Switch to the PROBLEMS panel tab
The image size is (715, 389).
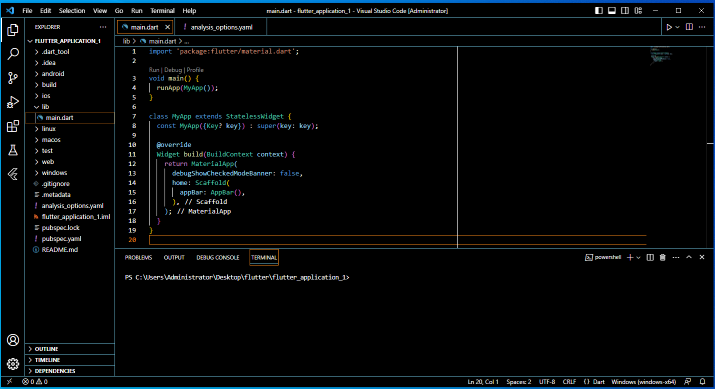click(x=138, y=258)
